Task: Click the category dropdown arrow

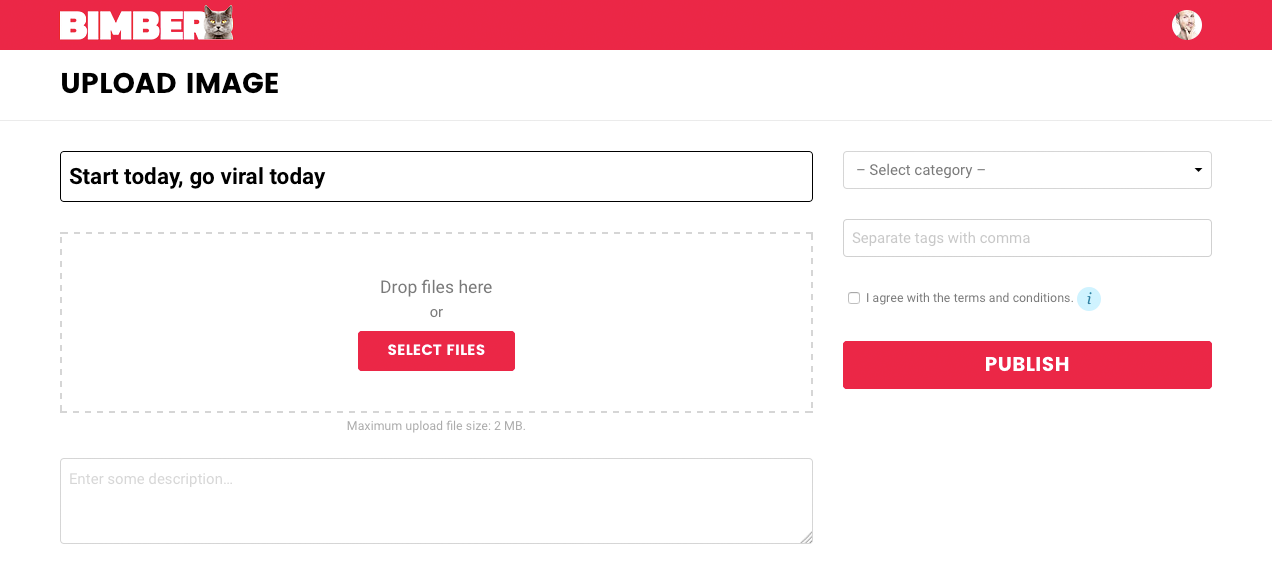Action: tap(1198, 170)
